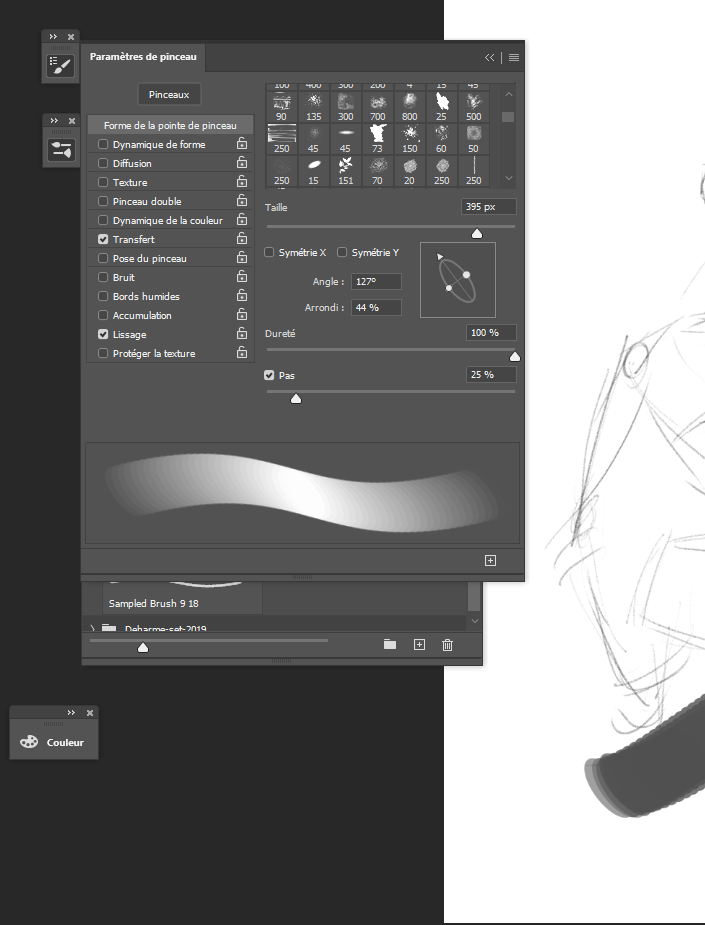Pick the 20 brush tip

pyautogui.click(x=409, y=171)
